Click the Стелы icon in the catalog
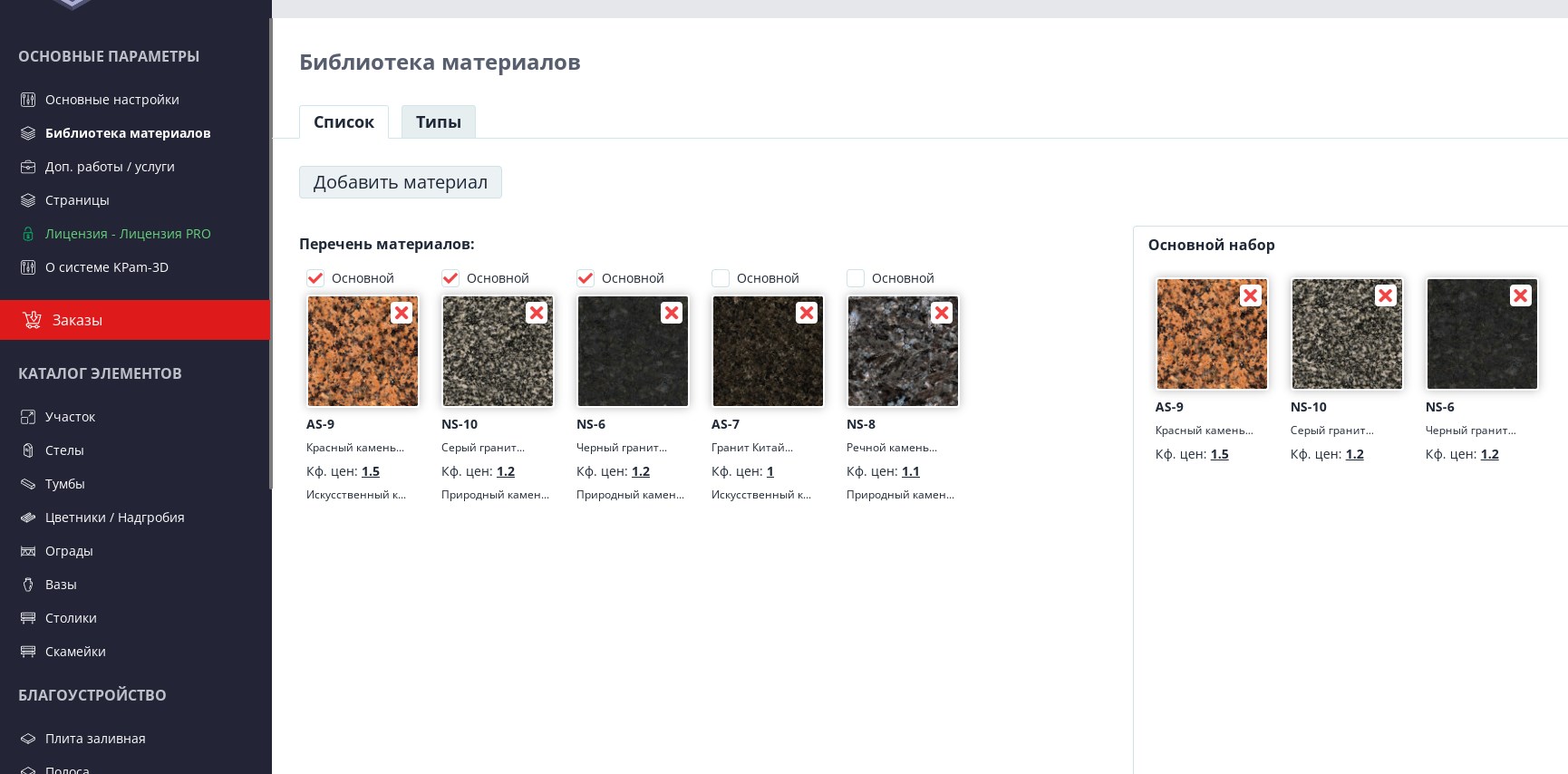 click(28, 450)
